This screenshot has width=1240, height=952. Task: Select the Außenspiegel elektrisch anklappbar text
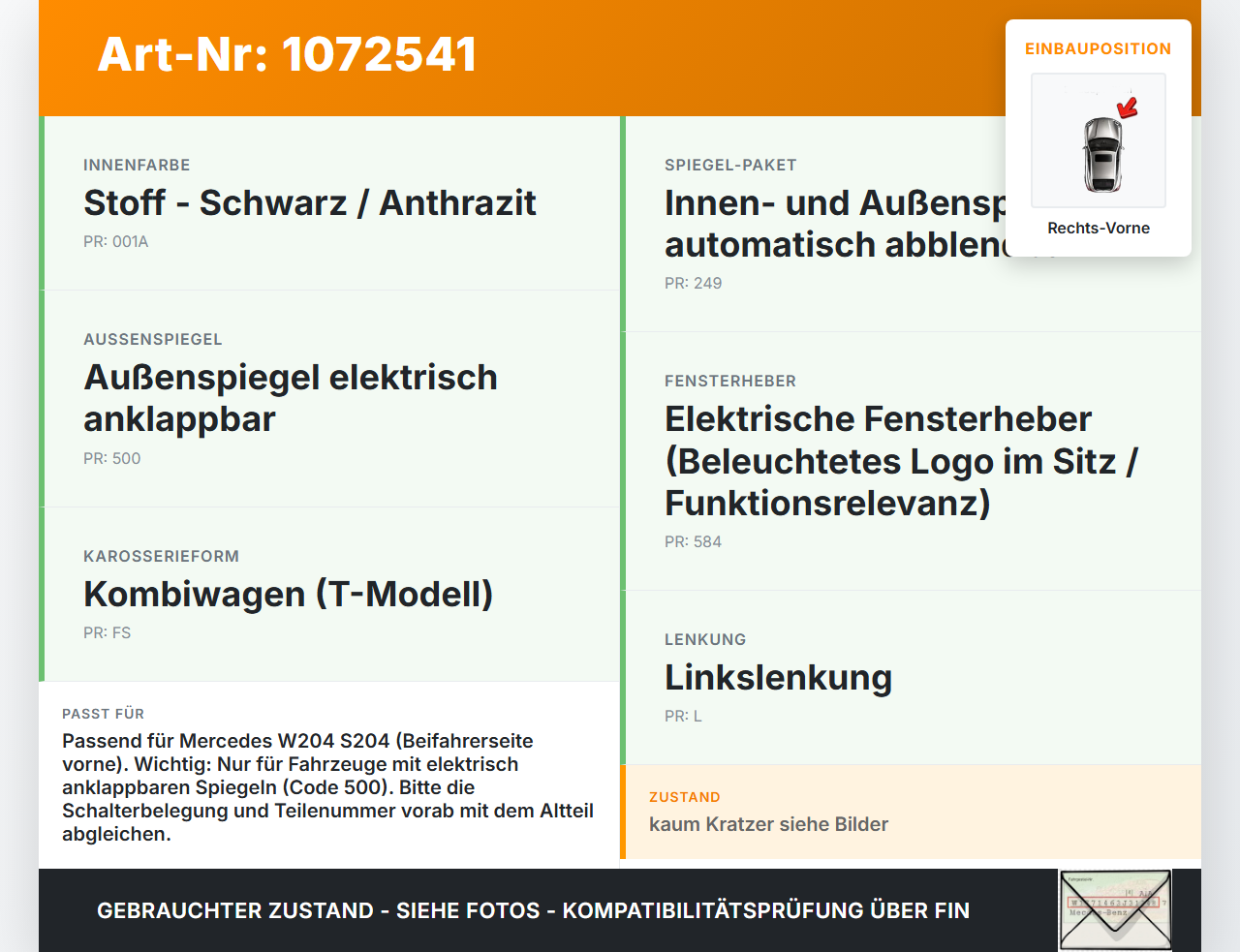(x=291, y=398)
